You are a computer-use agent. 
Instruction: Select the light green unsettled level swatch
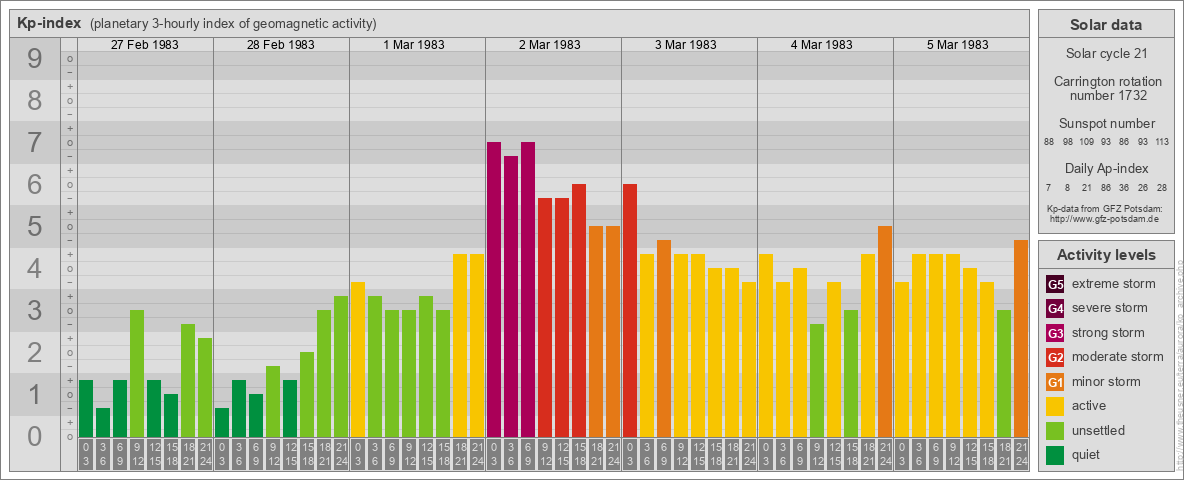click(1055, 431)
